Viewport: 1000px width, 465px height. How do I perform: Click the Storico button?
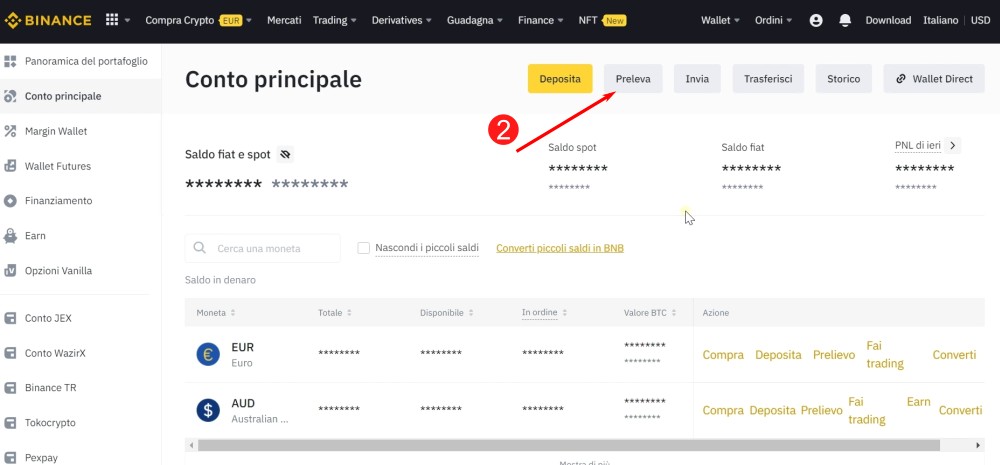click(x=843, y=78)
